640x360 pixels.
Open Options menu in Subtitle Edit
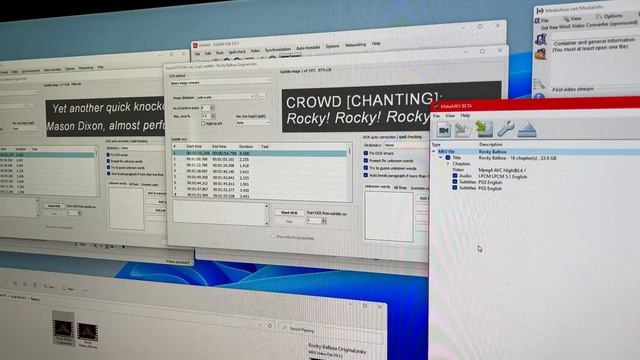pos(332,47)
